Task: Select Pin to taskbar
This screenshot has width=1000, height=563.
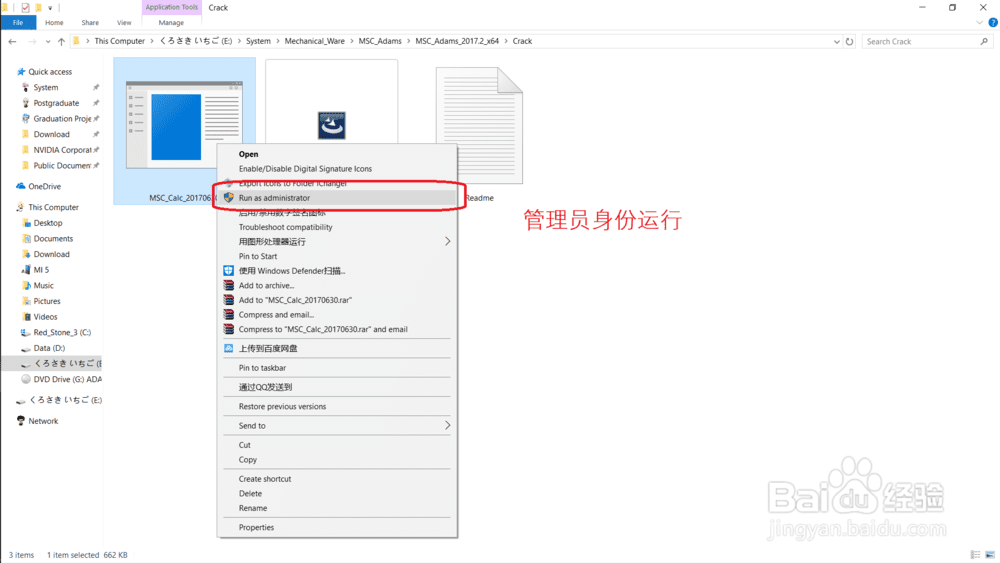Action: click(x=337, y=368)
